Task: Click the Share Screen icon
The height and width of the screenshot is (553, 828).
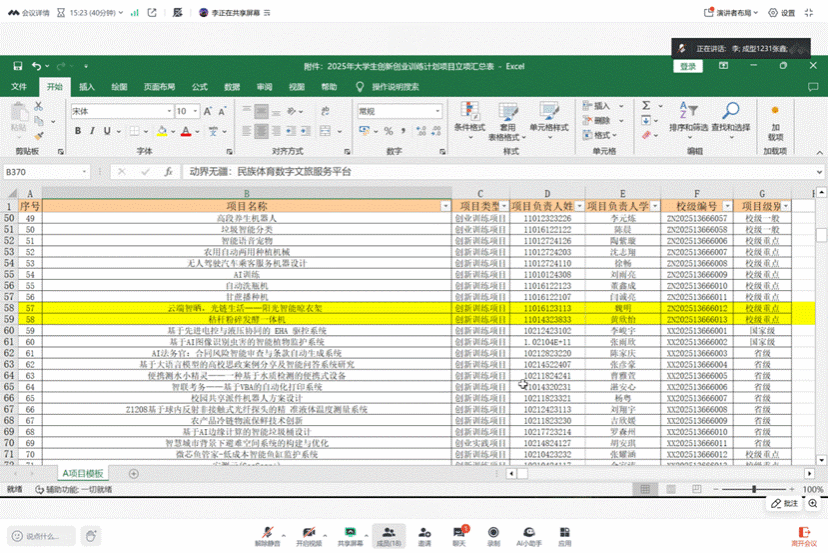Action: [350, 533]
